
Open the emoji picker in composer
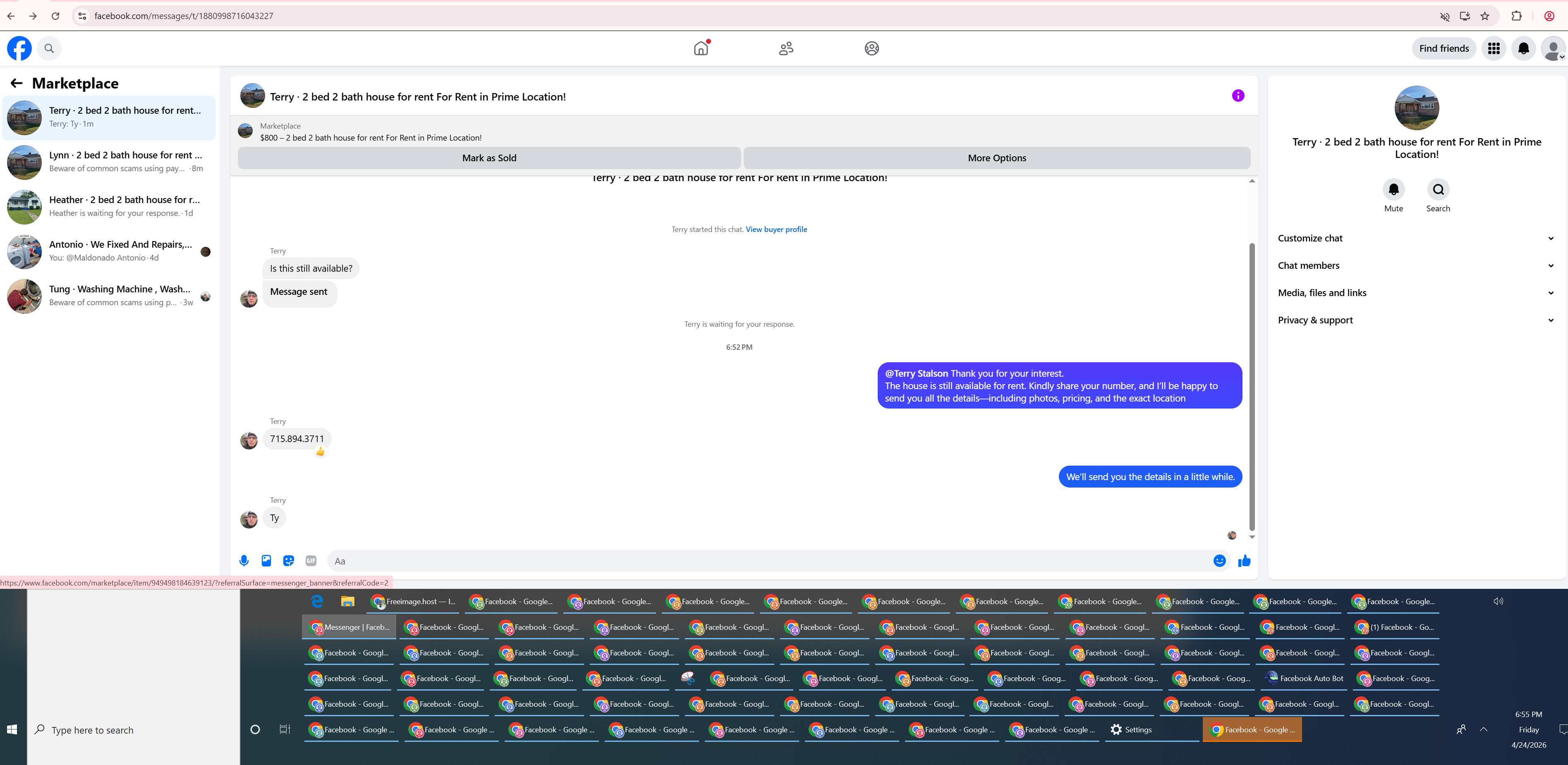click(1219, 560)
